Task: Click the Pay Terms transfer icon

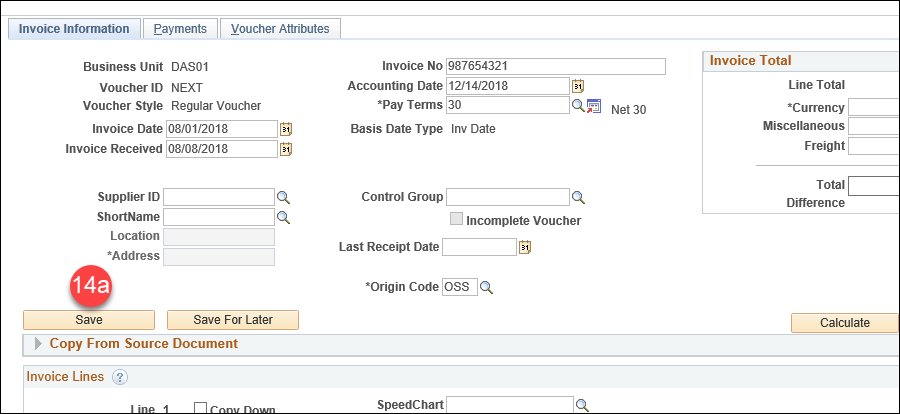Action: click(593, 106)
